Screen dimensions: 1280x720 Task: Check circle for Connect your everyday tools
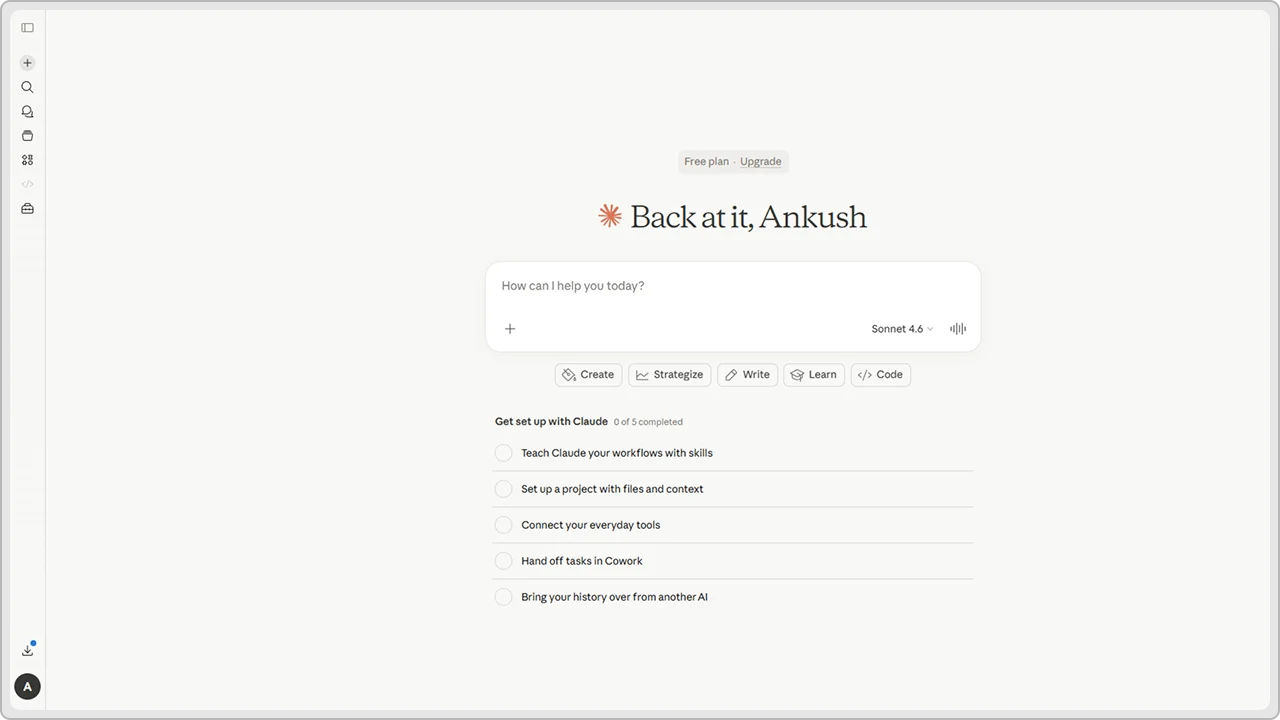click(x=503, y=525)
